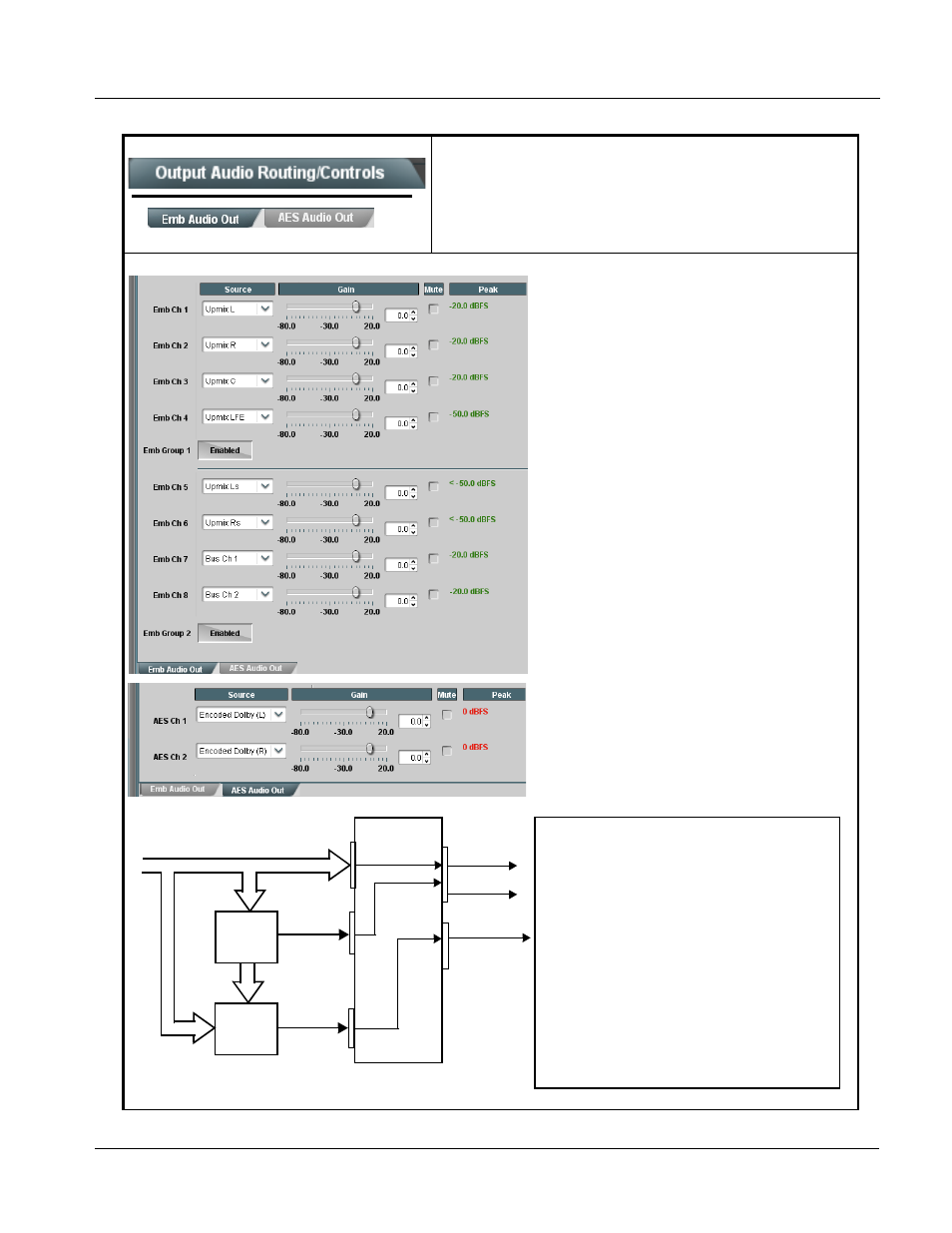
Task: Open Emb Ch 6 source dropdown (Upmix Rs)
Action: coord(238,523)
